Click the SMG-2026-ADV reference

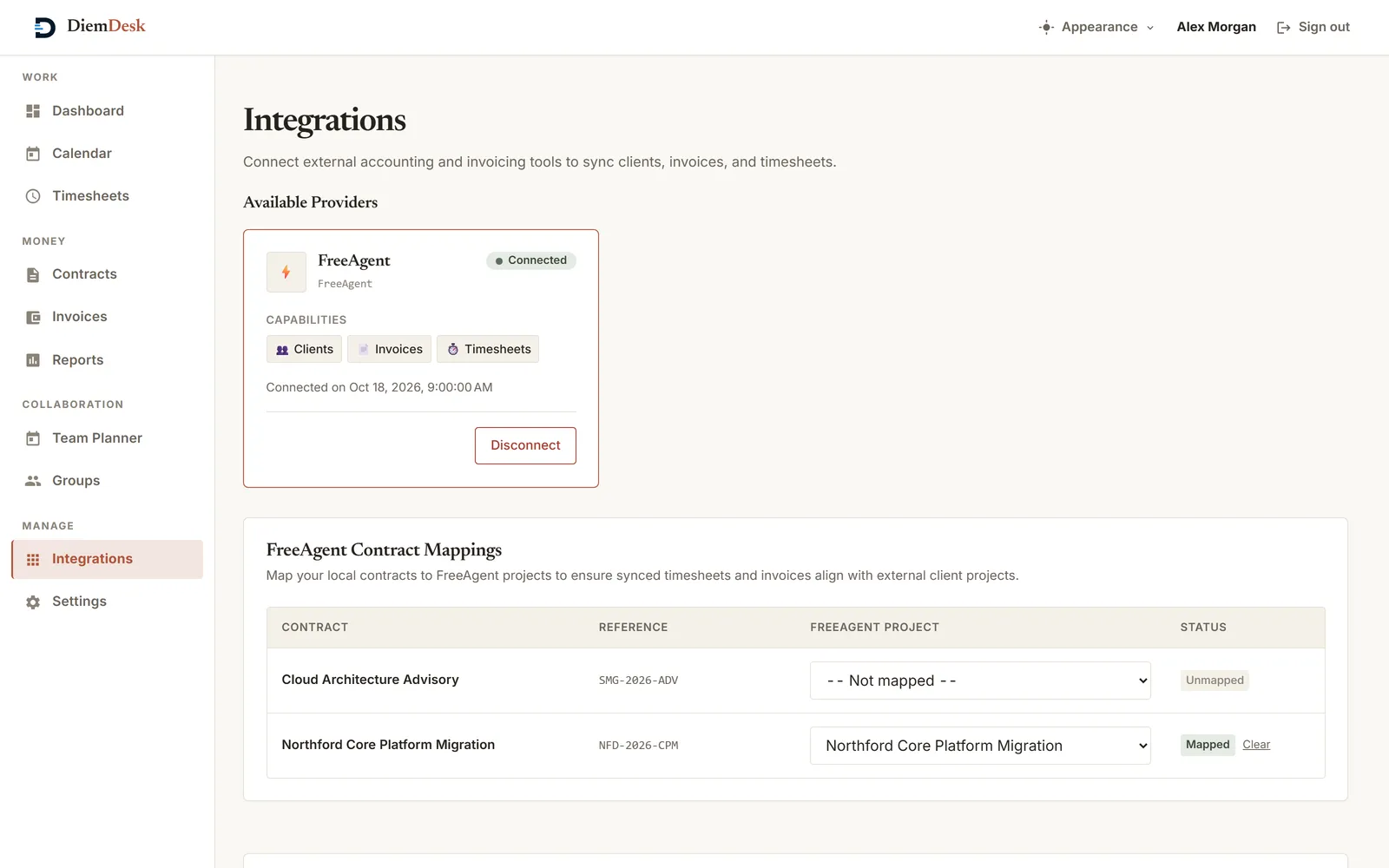(638, 681)
